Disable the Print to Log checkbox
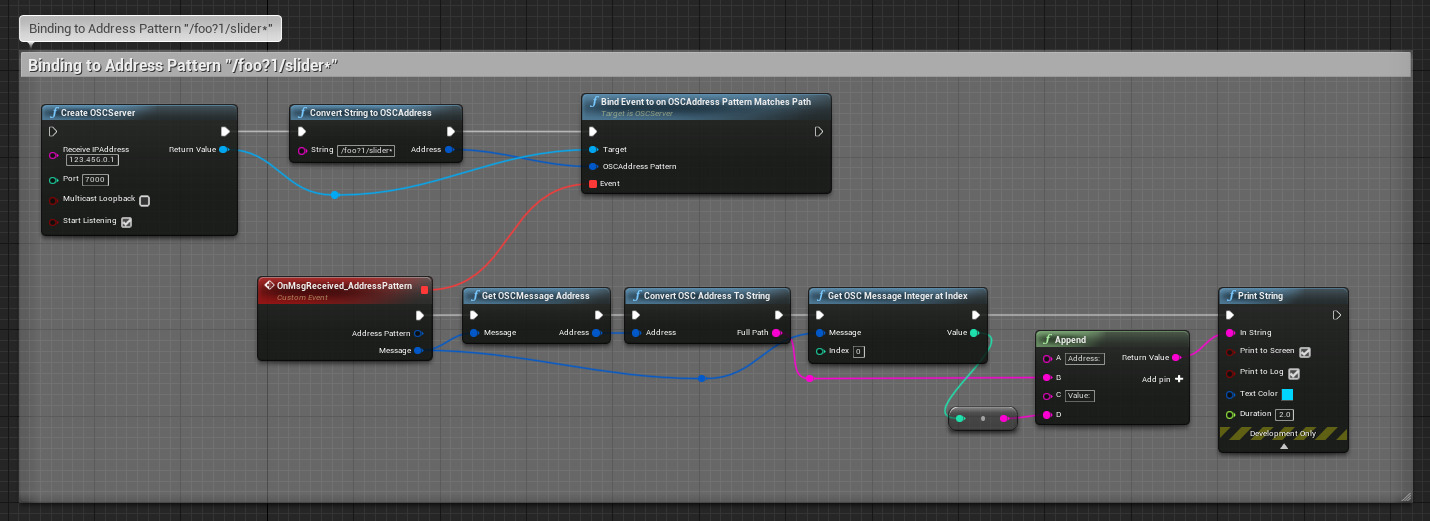The image size is (1430, 521). click(1293, 374)
